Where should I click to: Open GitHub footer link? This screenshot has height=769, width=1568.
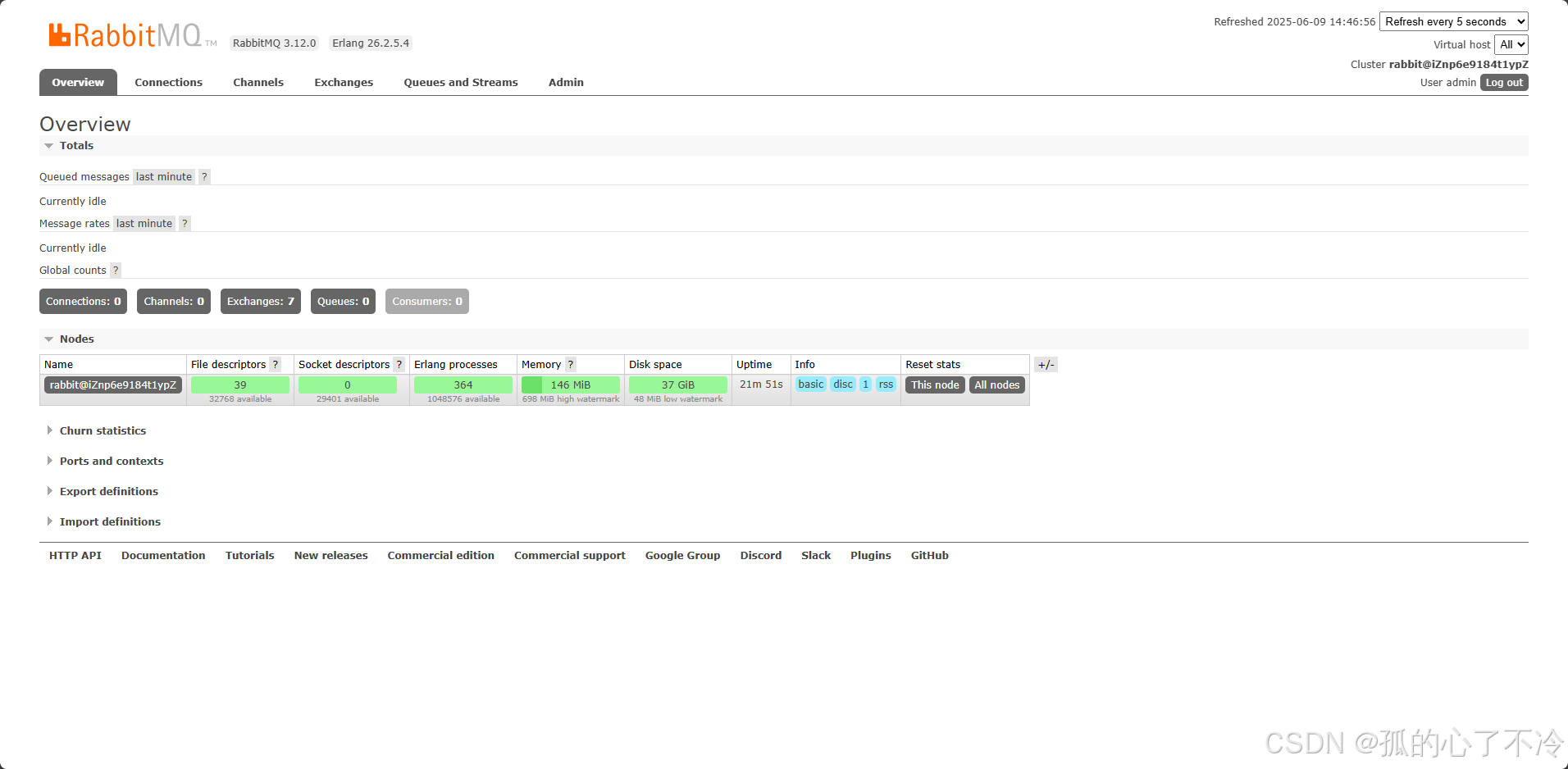[x=930, y=555]
